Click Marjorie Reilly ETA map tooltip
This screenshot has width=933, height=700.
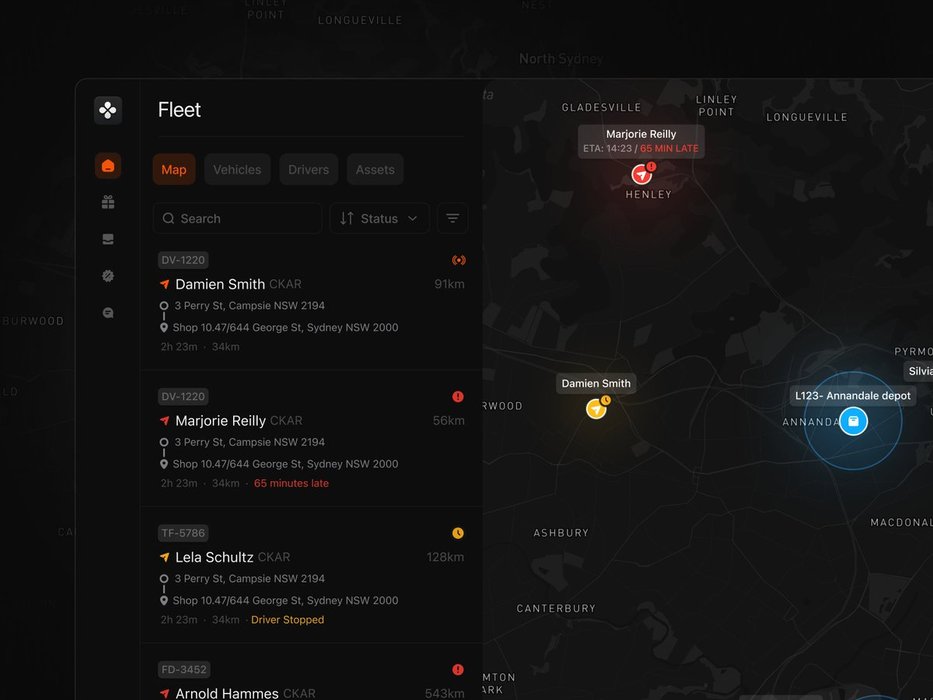(641, 142)
